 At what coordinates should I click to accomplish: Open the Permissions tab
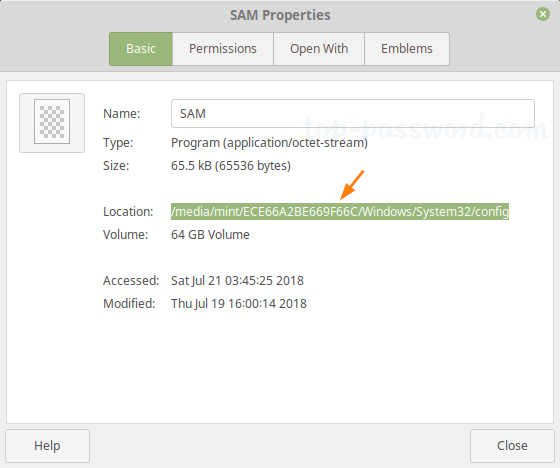coord(223,49)
